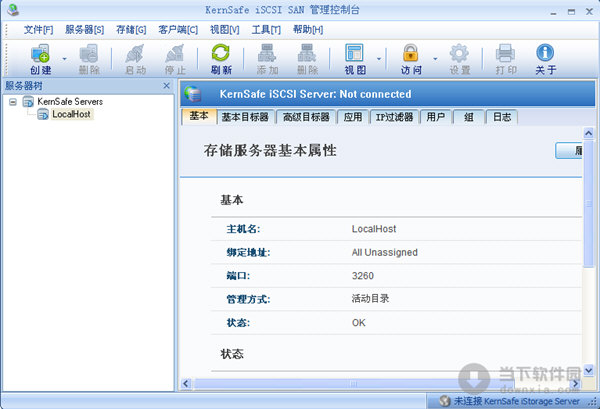Image resolution: width=600 pixels, height=409 pixels.
Task: Click the LocalHost server icon in tree
Action: point(43,114)
